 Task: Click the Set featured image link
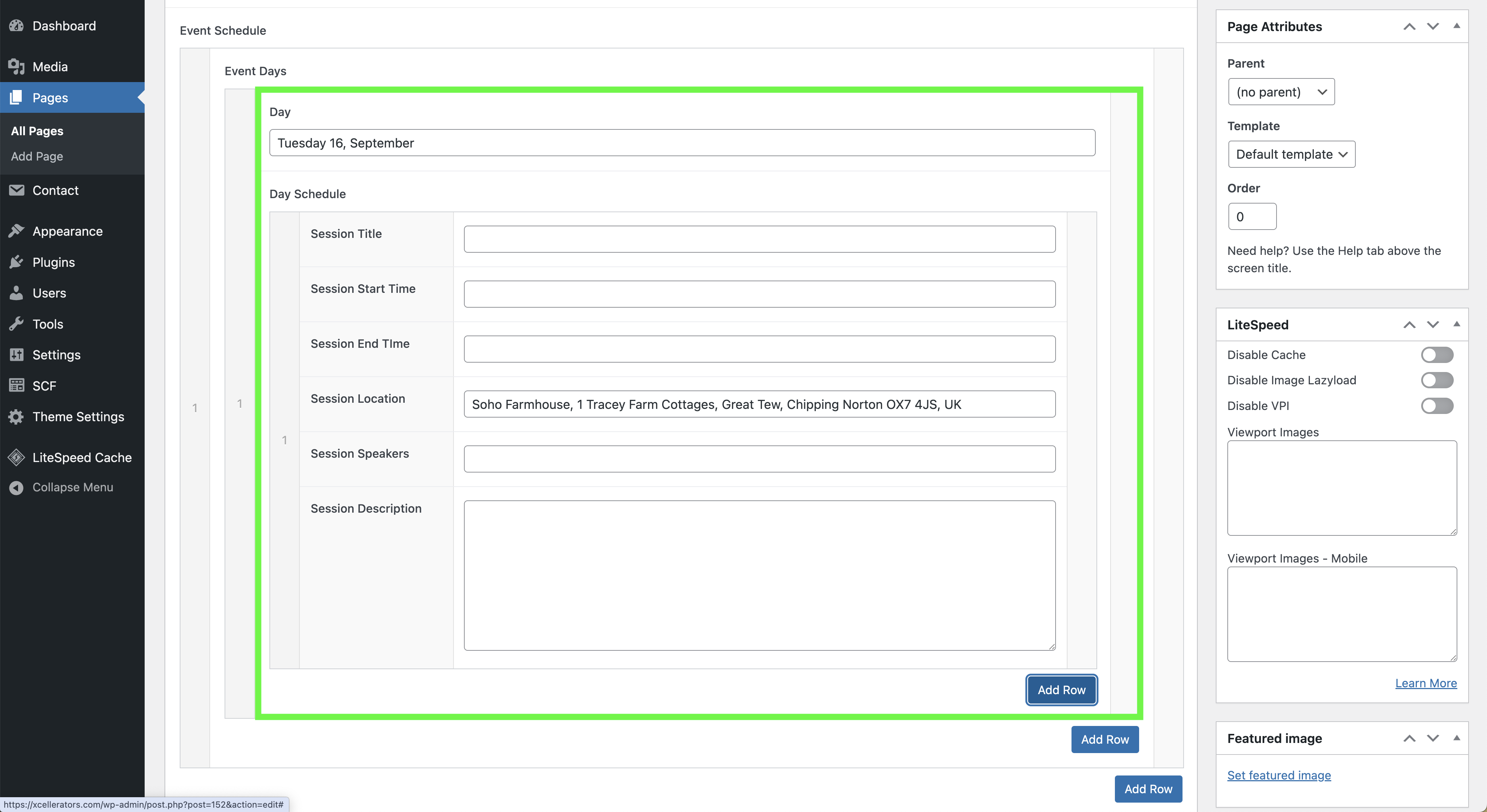click(1279, 775)
